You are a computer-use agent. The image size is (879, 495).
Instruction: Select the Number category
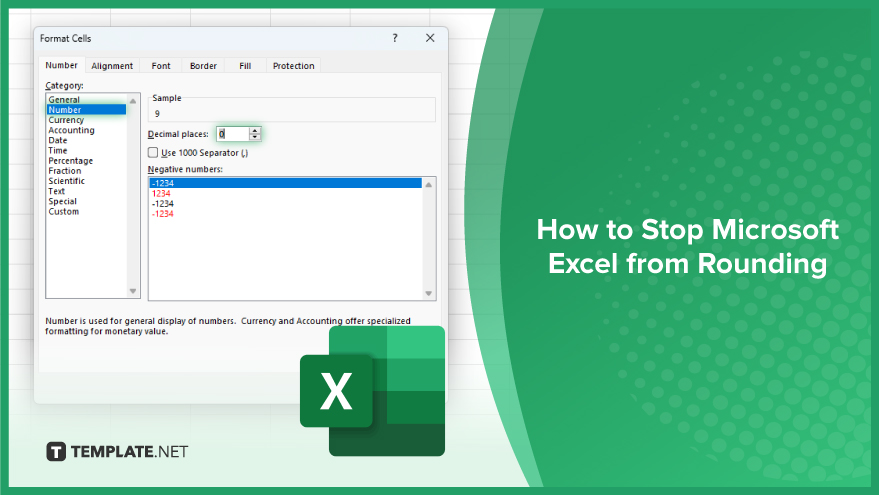86,110
